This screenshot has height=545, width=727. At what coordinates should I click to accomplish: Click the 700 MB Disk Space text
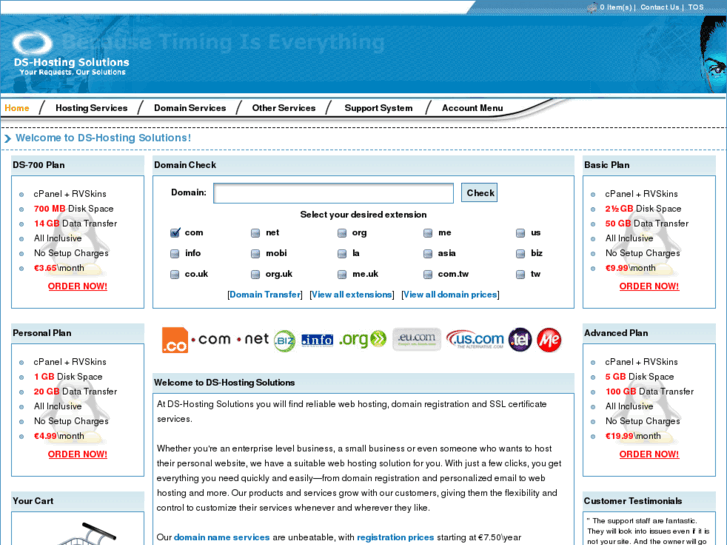coord(74,209)
